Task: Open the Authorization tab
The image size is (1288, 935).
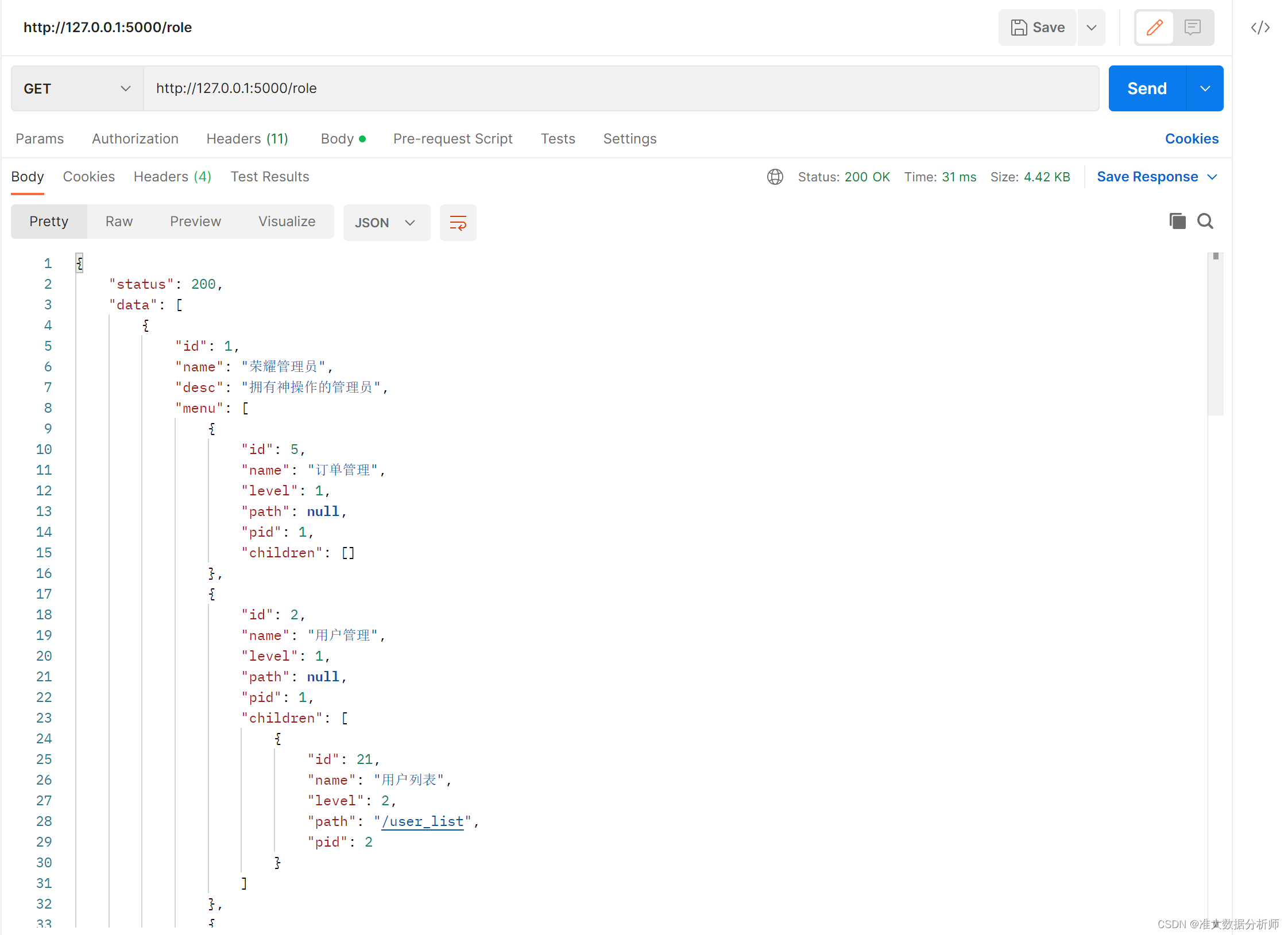Action: coord(135,139)
